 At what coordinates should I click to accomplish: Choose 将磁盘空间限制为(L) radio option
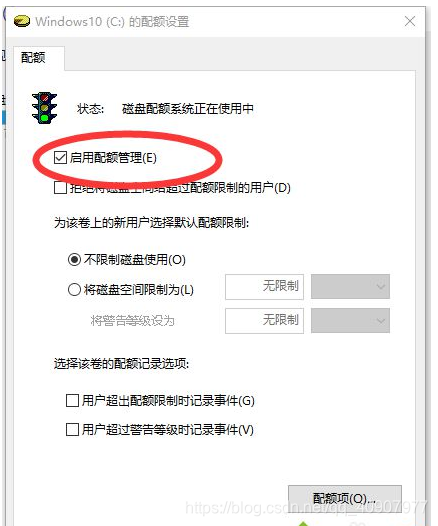[x=74, y=290]
